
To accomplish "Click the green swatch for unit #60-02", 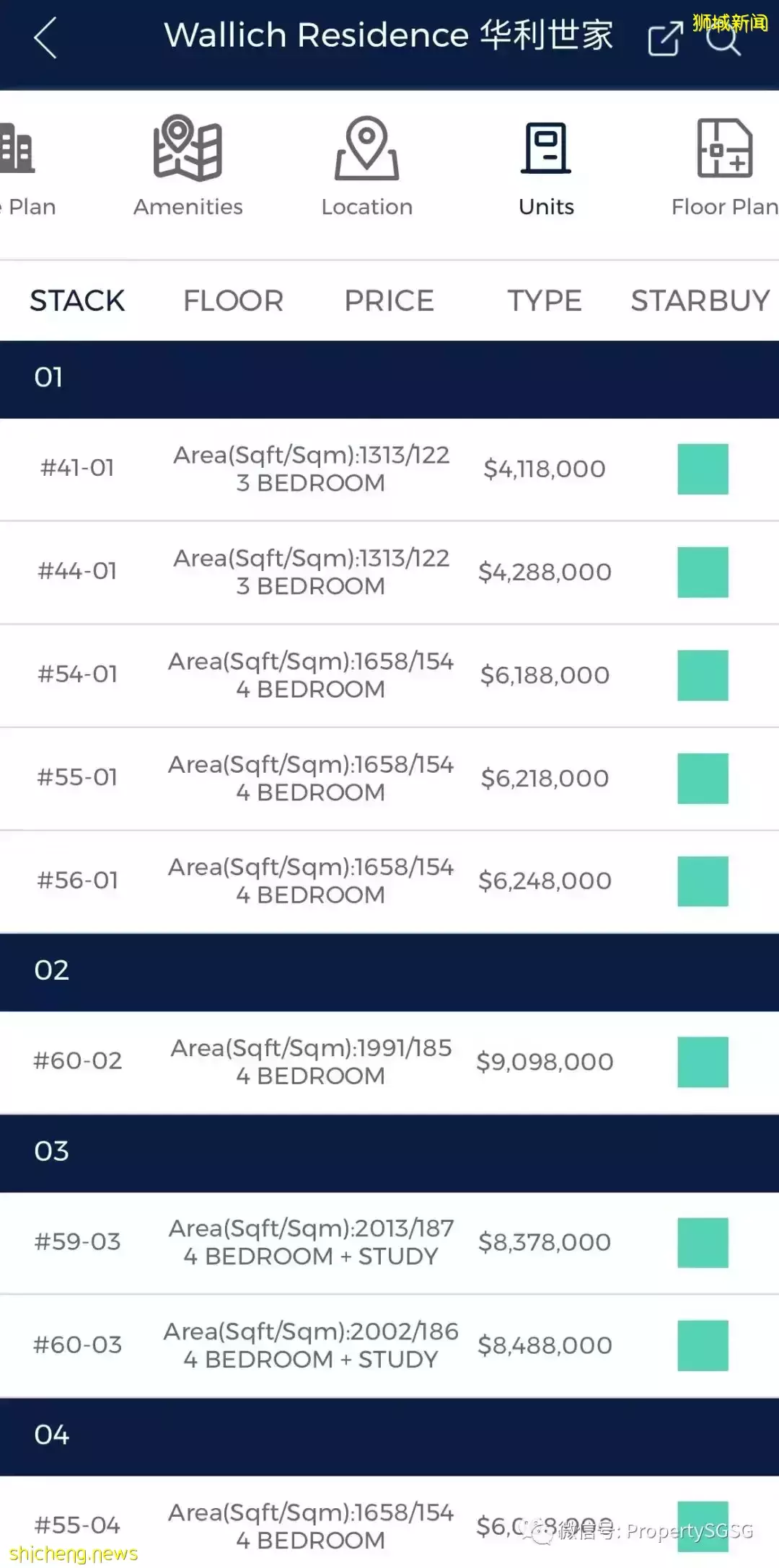I will (703, 1062).
